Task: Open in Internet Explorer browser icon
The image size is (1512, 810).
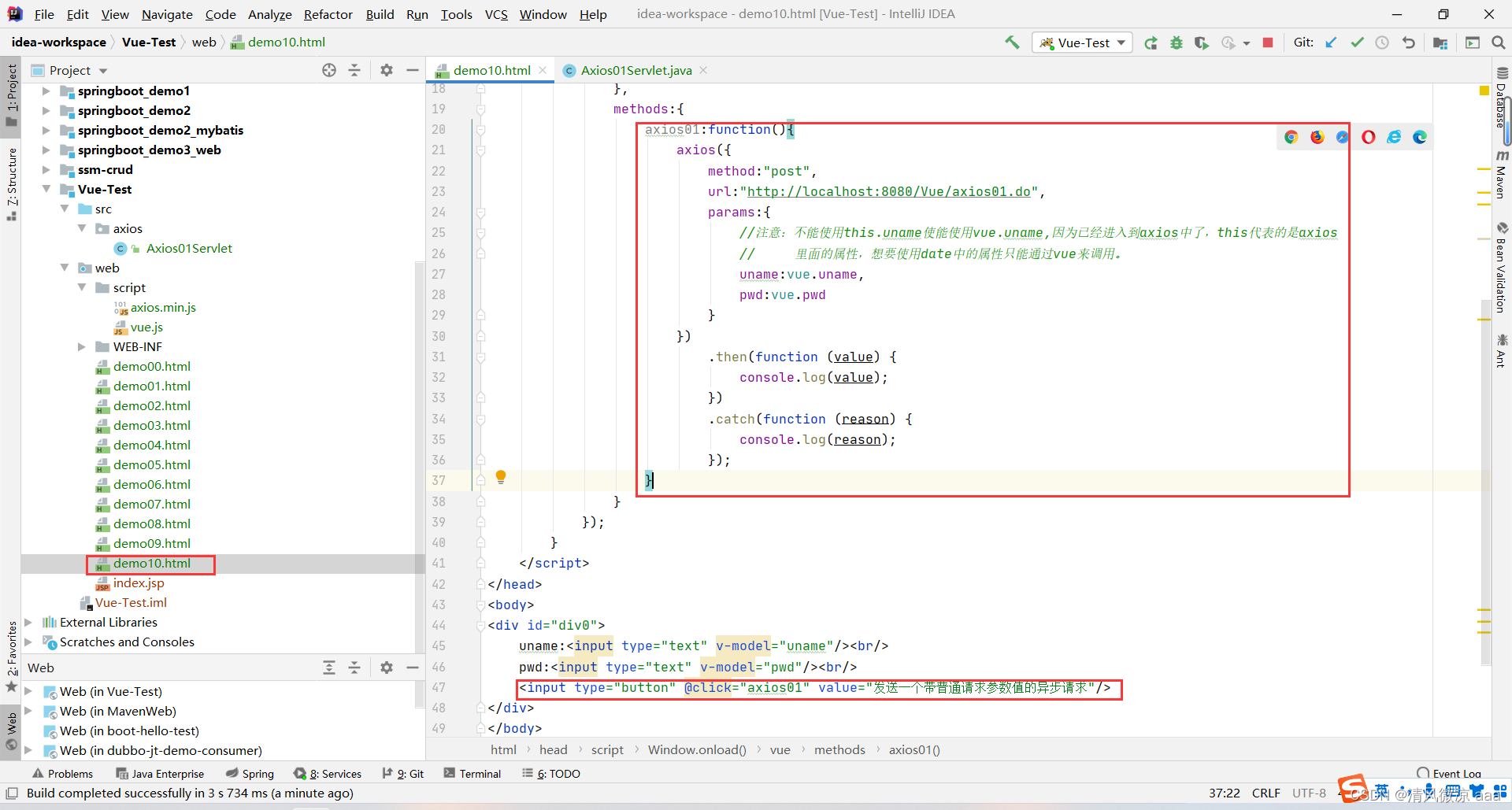Action: point(1394,137)
